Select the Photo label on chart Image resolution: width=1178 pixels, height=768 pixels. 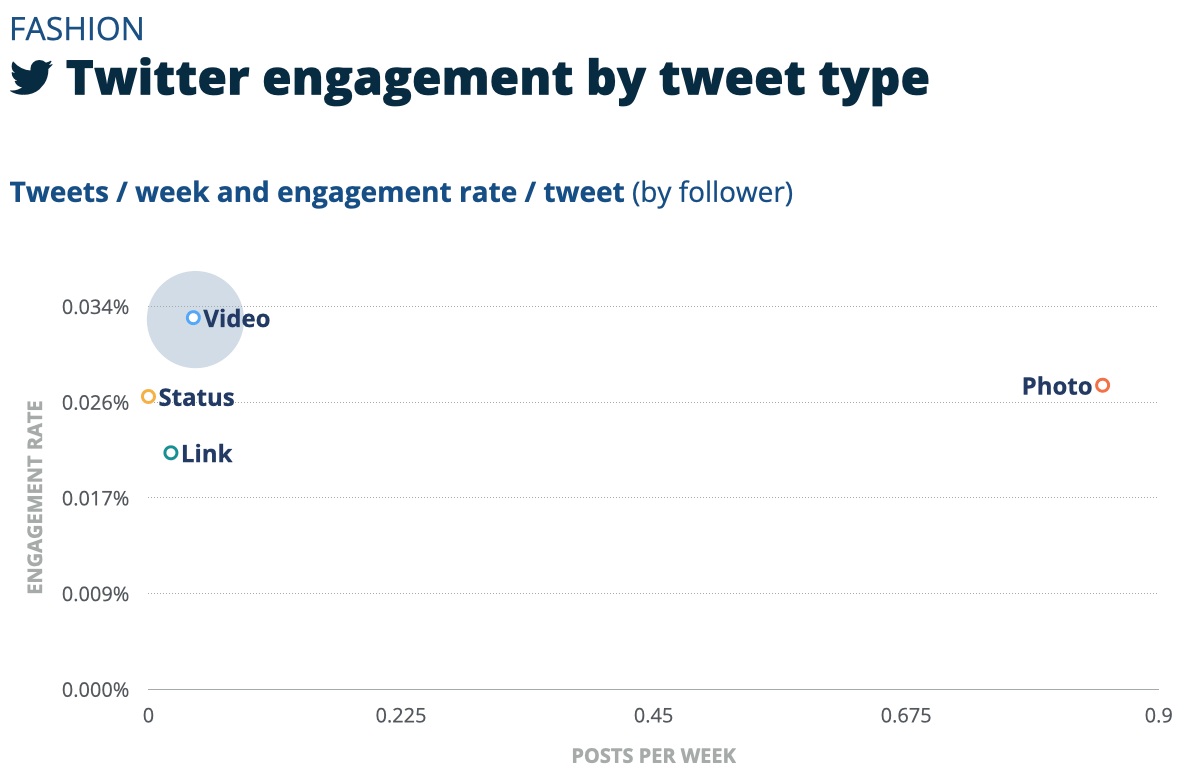tap(1056, 386)
